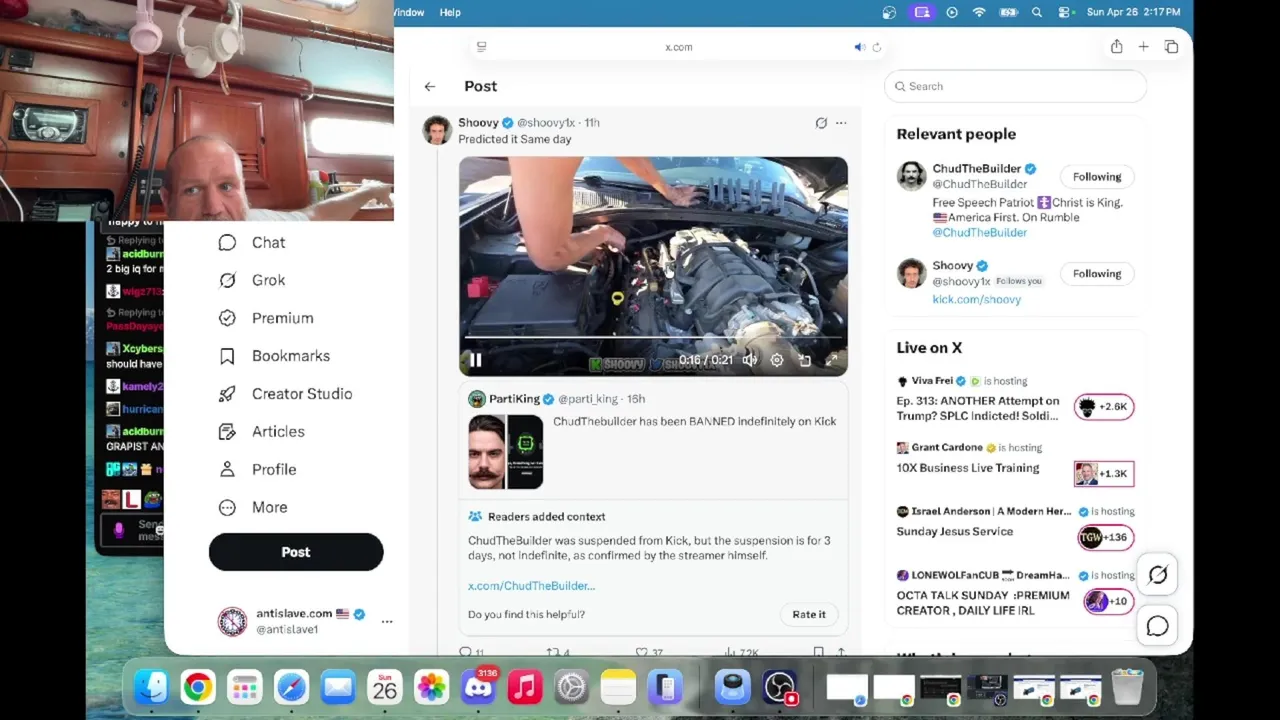
Task: Open account options beside antislave.com
Action: [x=387, y=621]
